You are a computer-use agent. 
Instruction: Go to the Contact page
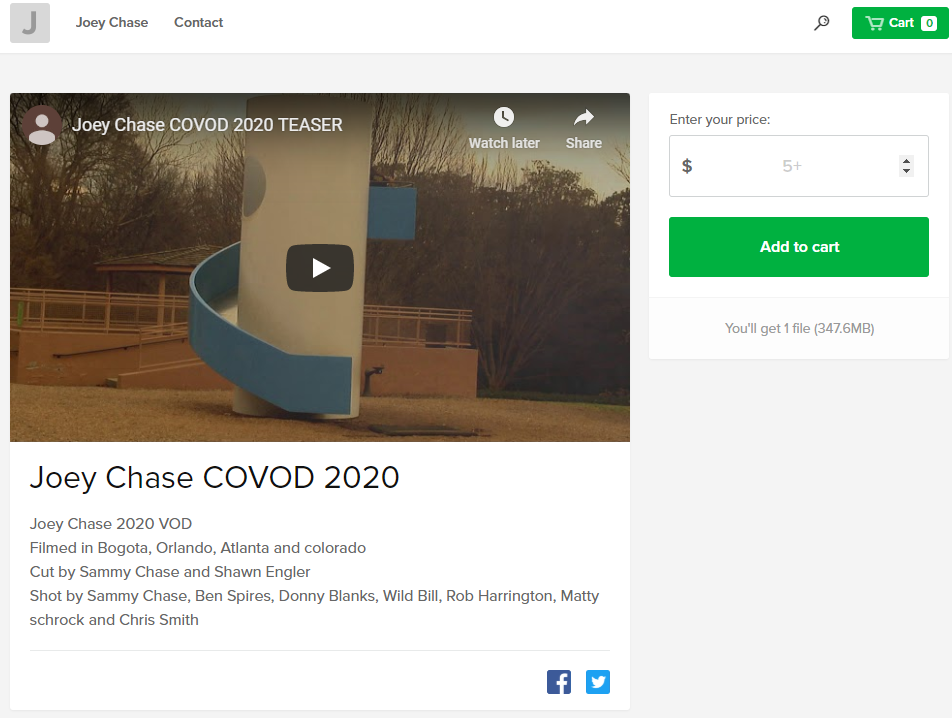point(198,23)
